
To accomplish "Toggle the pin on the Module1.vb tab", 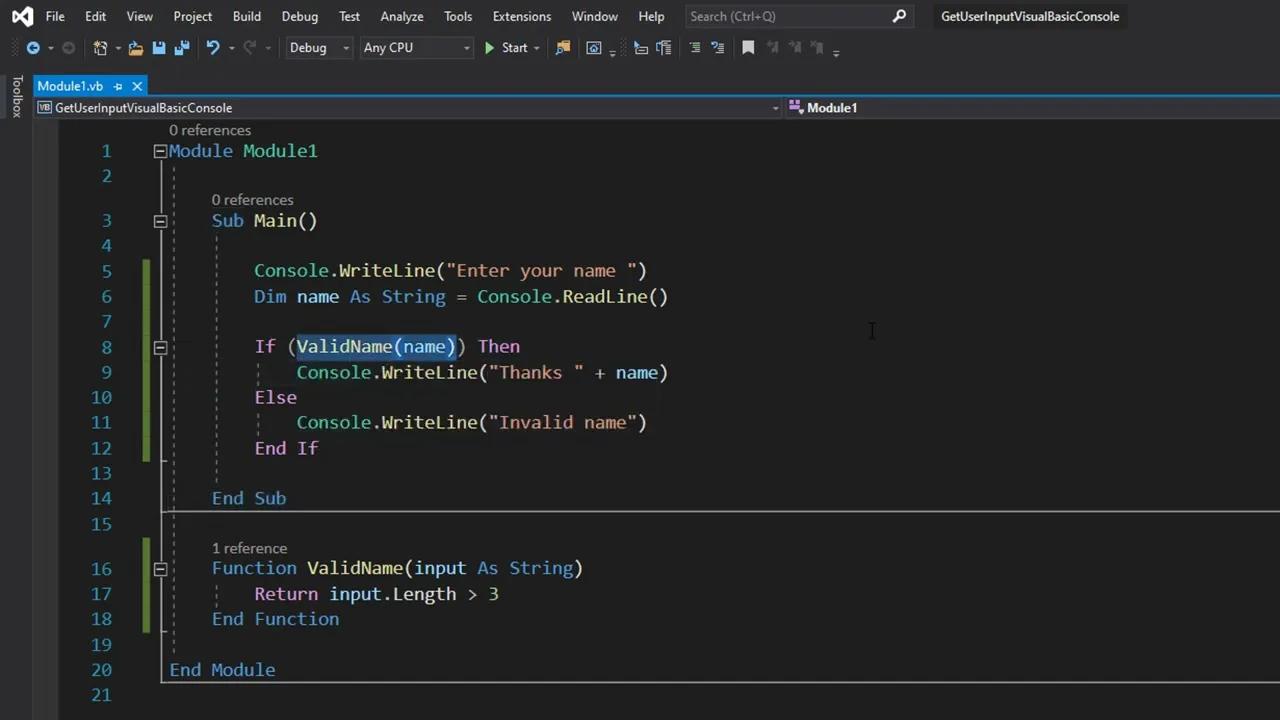I will [118, 86].
